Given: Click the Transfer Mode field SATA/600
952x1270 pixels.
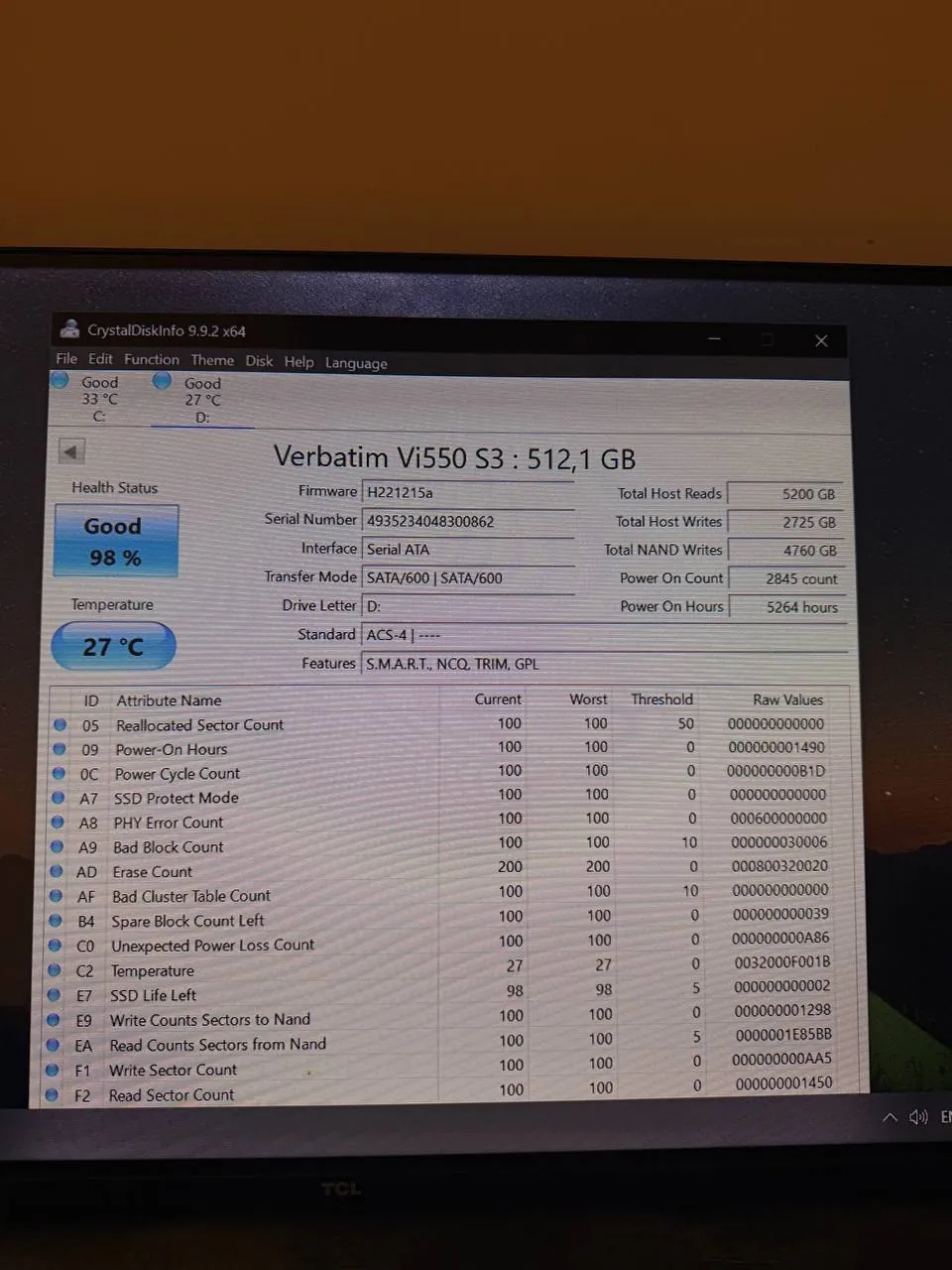Looking at the screenshot, I should click(468, 577).
